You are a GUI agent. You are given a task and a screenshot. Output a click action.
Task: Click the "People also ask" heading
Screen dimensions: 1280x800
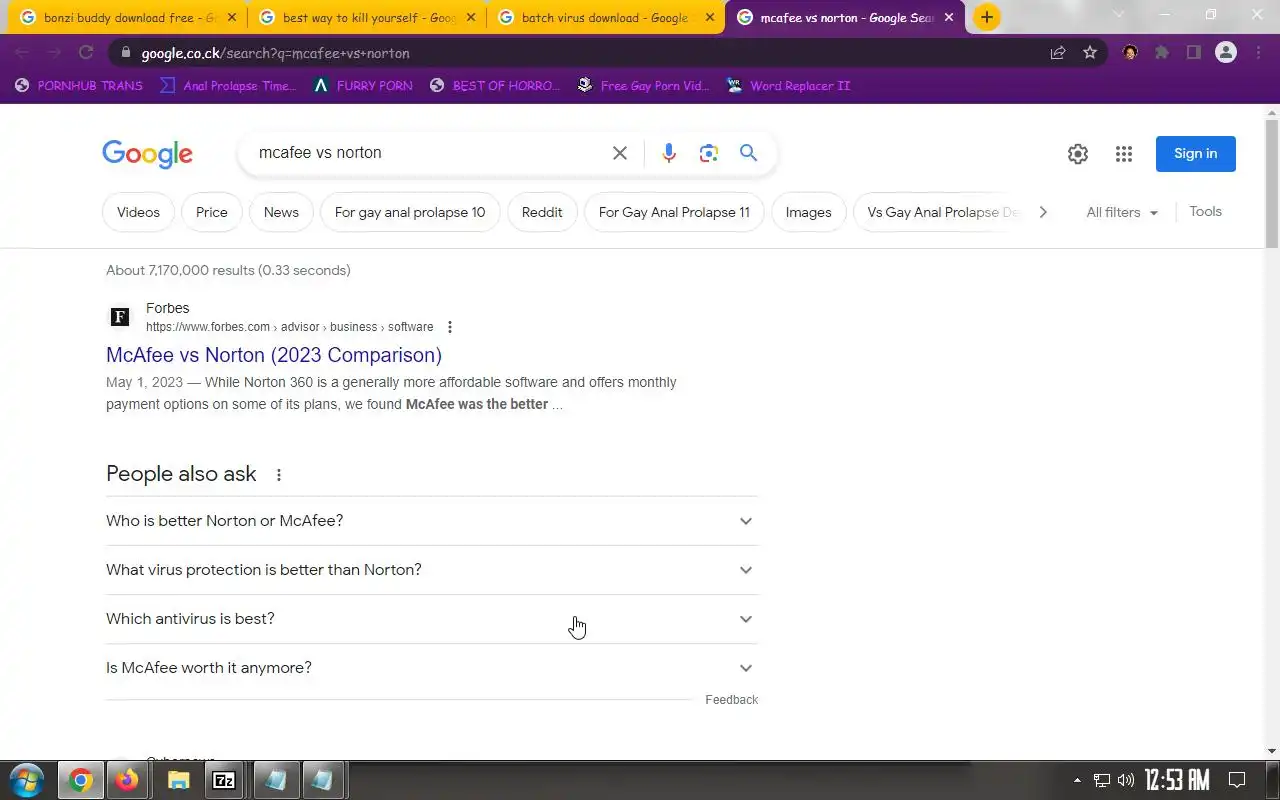[181, 474]
